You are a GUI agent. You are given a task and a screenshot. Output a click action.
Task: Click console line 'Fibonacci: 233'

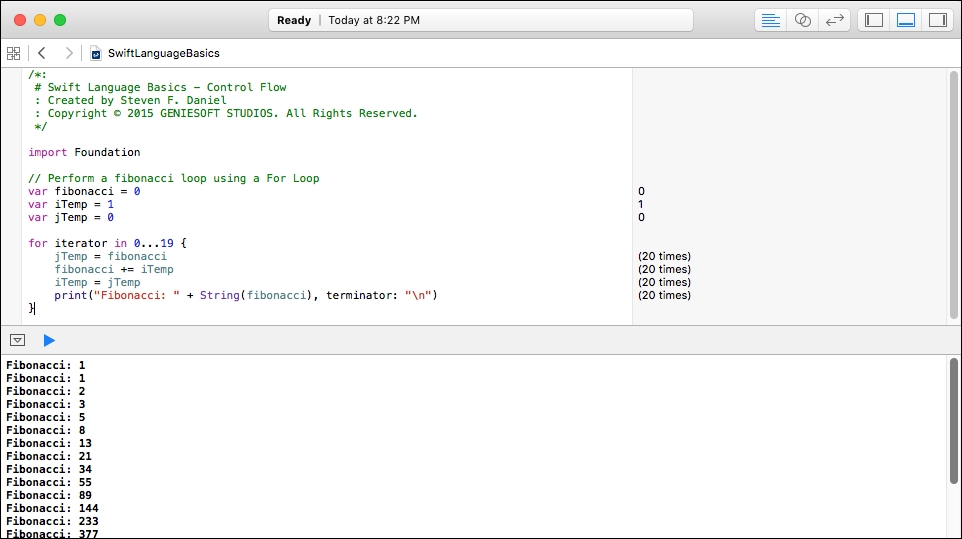[52, 521]
